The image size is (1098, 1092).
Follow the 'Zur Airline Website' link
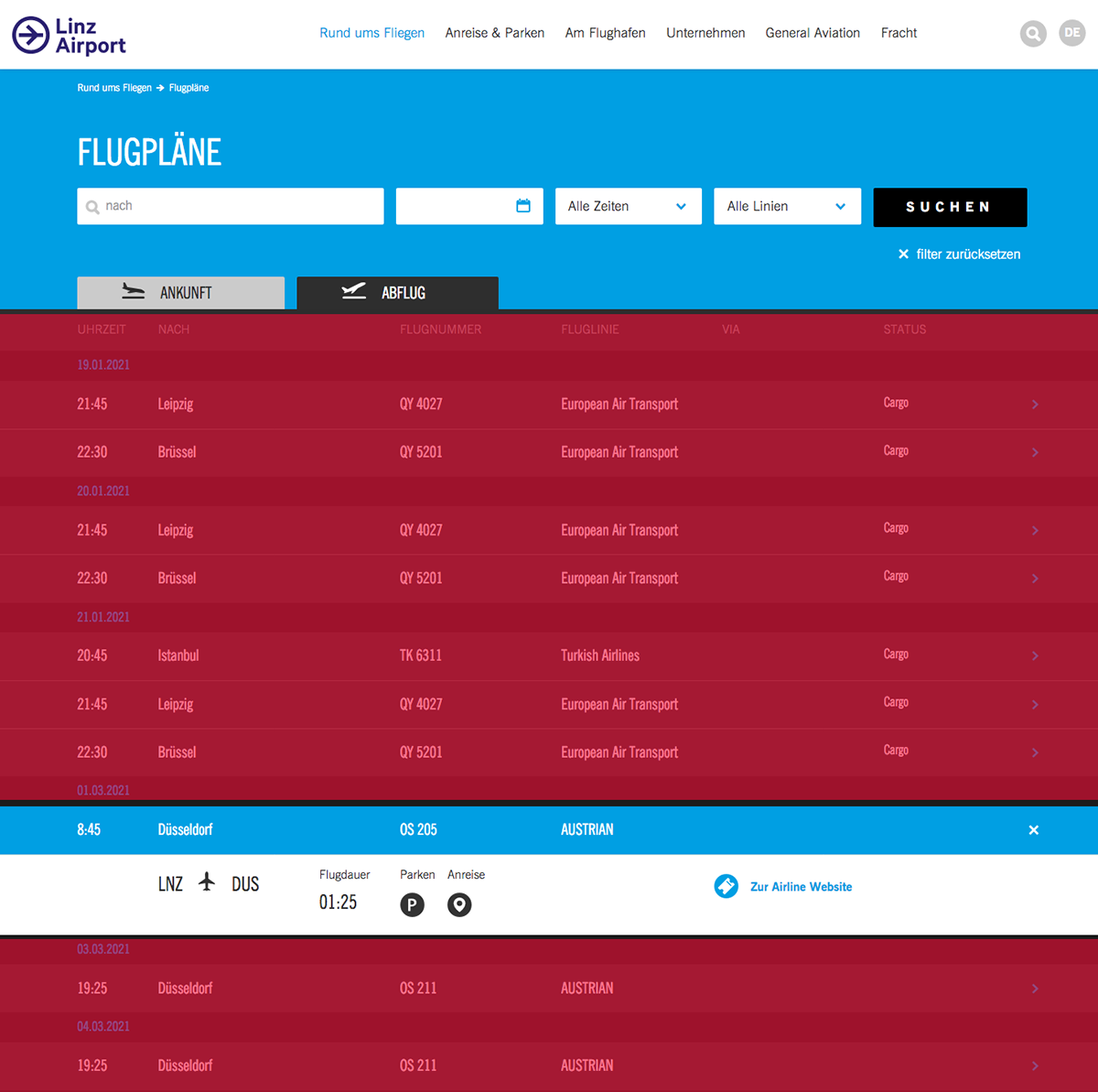click(x=801, y=887)
